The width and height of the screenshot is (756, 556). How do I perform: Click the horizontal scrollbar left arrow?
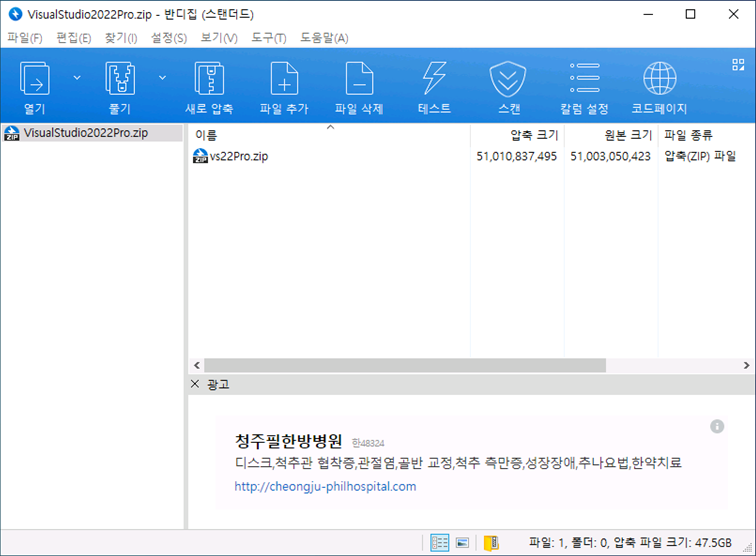tap(197, 365)
